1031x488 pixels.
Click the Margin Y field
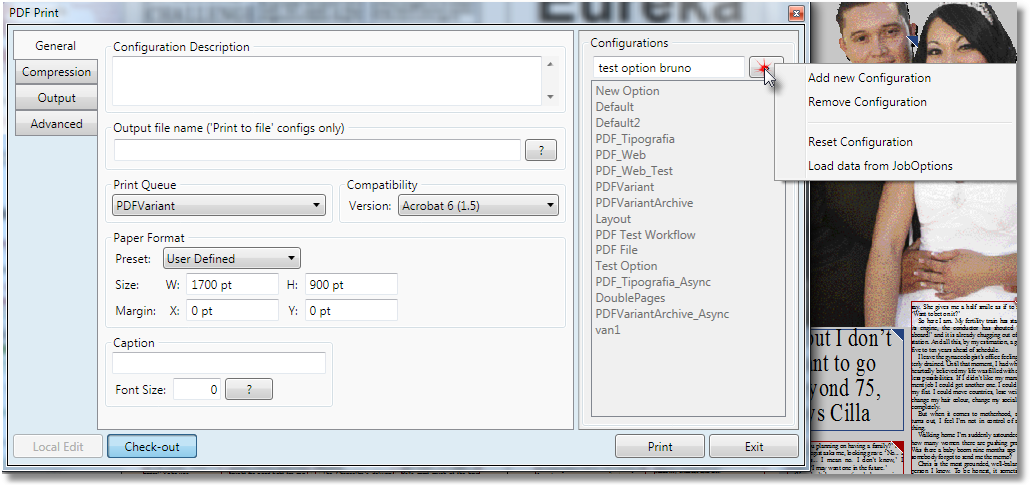351,310
